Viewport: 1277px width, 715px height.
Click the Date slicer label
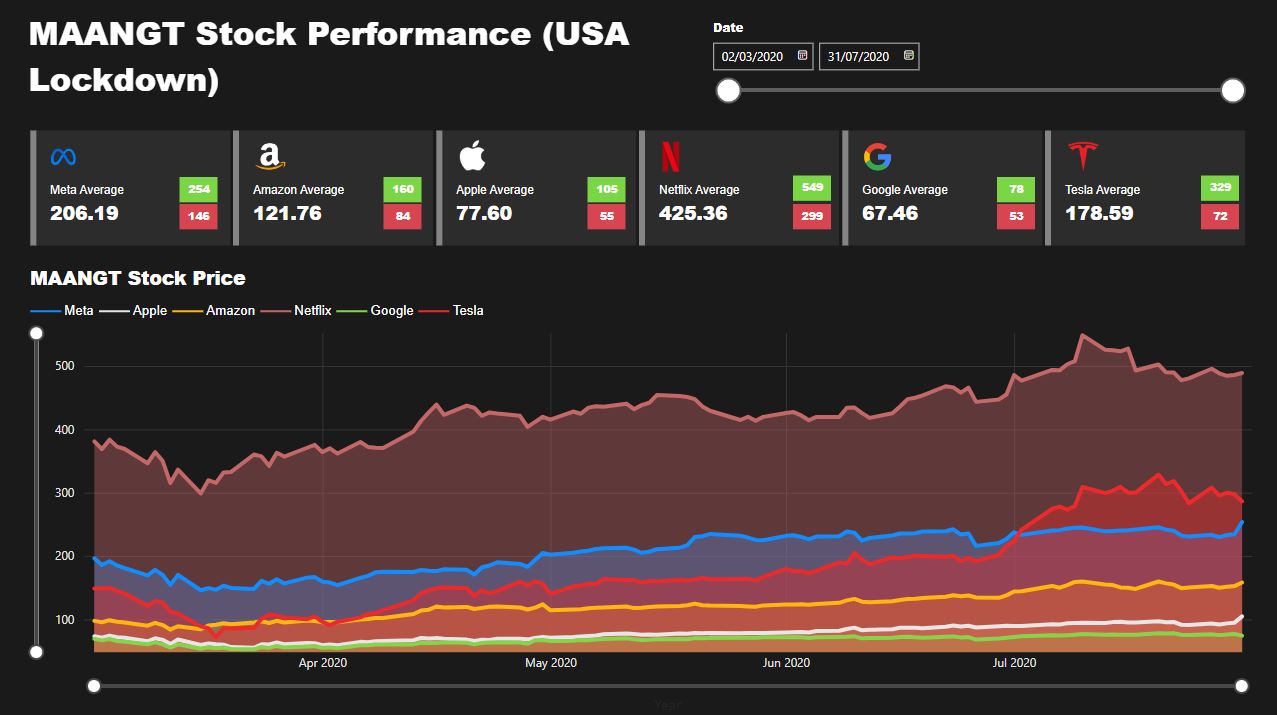[x=728, y=28]
